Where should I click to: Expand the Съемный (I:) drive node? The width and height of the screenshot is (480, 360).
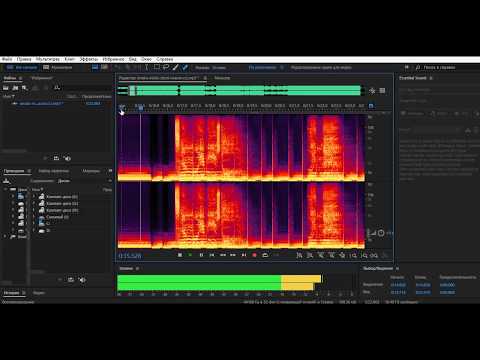[x=34, y=217]
